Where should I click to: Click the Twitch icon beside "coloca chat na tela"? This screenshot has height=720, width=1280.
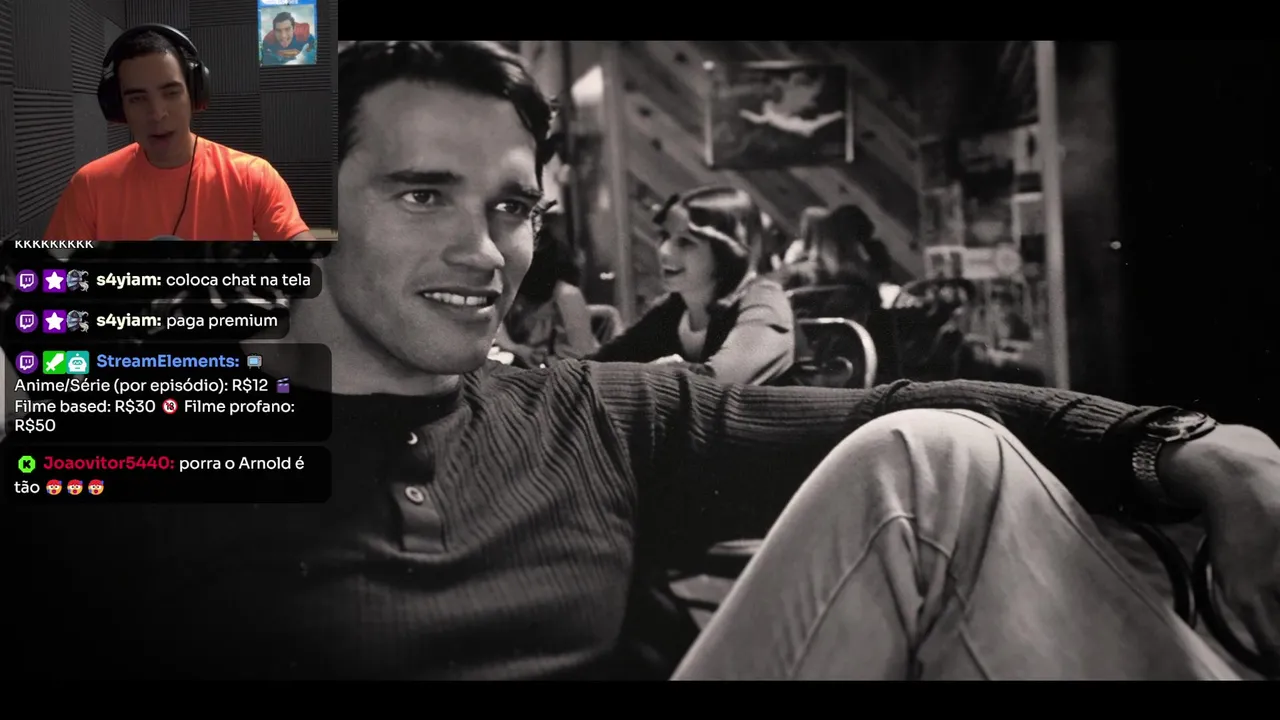coord(27,281)
